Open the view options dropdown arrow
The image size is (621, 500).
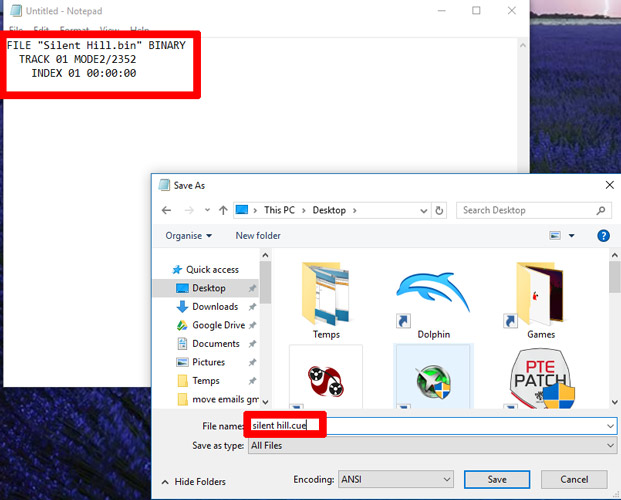point(571,236)
